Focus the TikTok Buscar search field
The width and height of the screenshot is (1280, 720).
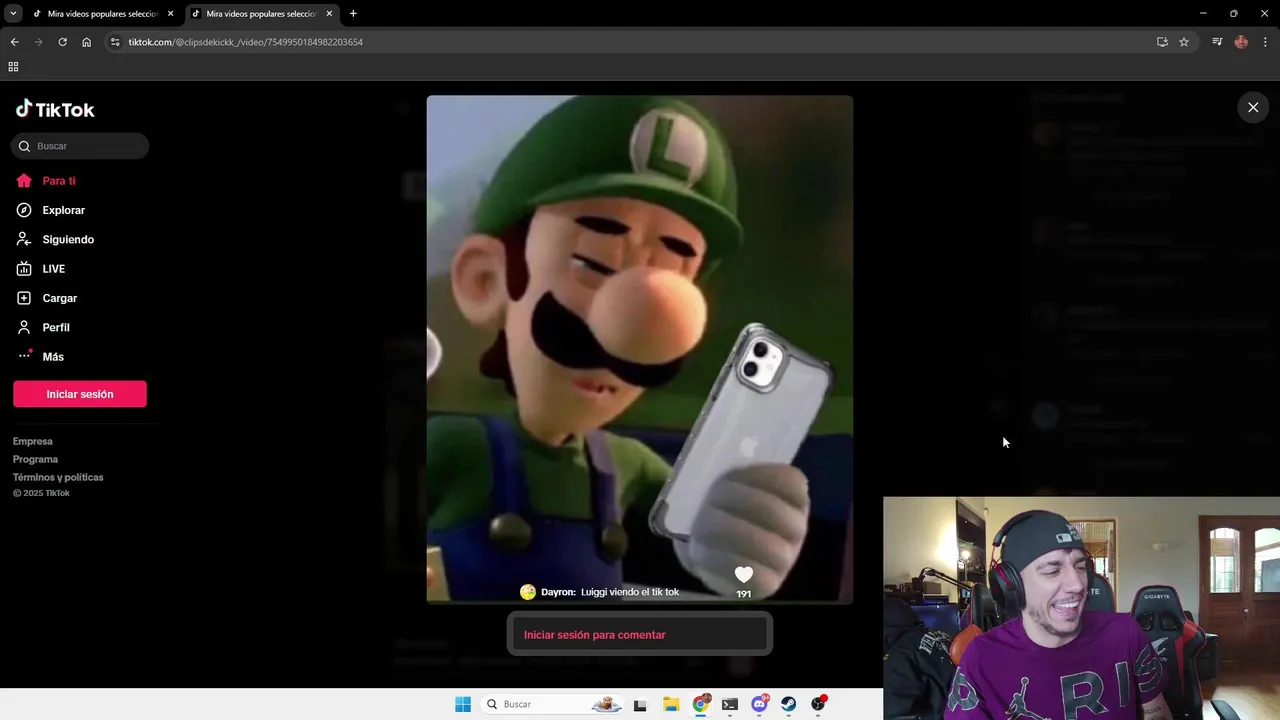[80, 146]
